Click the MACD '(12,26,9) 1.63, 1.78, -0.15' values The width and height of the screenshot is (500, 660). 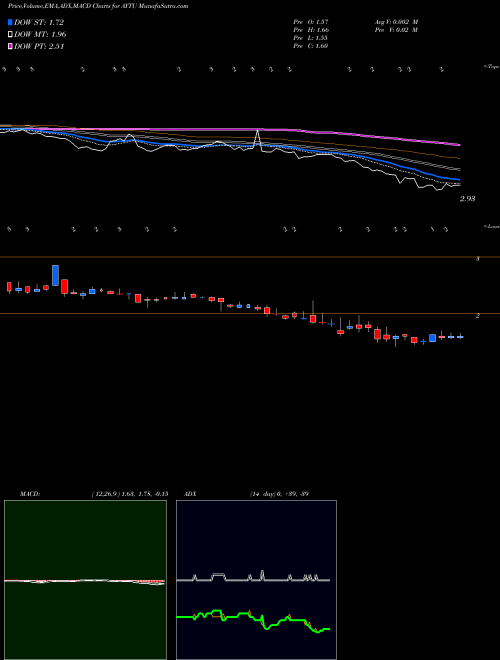[x=130, y=494]
